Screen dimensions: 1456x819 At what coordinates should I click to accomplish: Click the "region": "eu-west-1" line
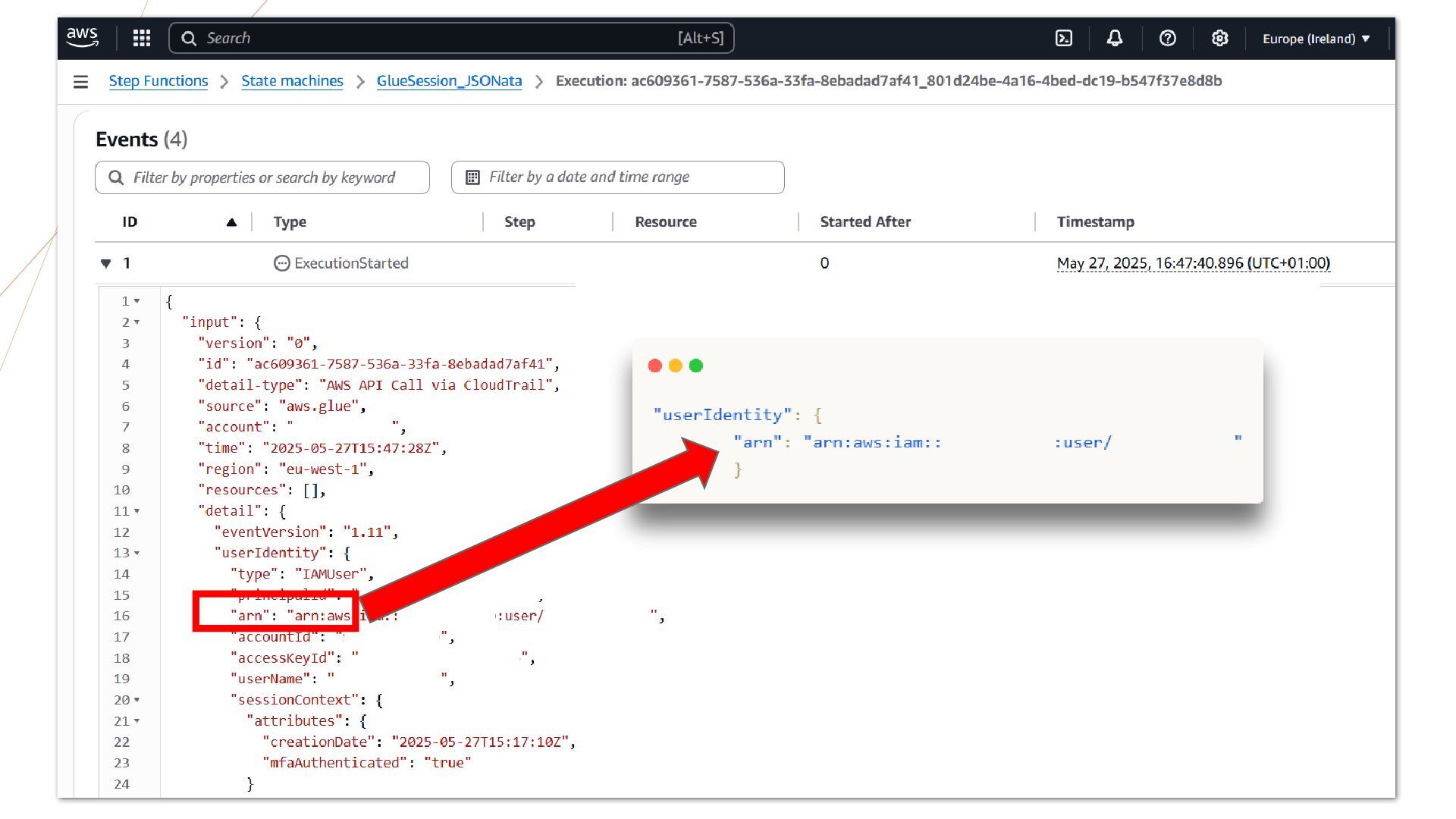286,469
